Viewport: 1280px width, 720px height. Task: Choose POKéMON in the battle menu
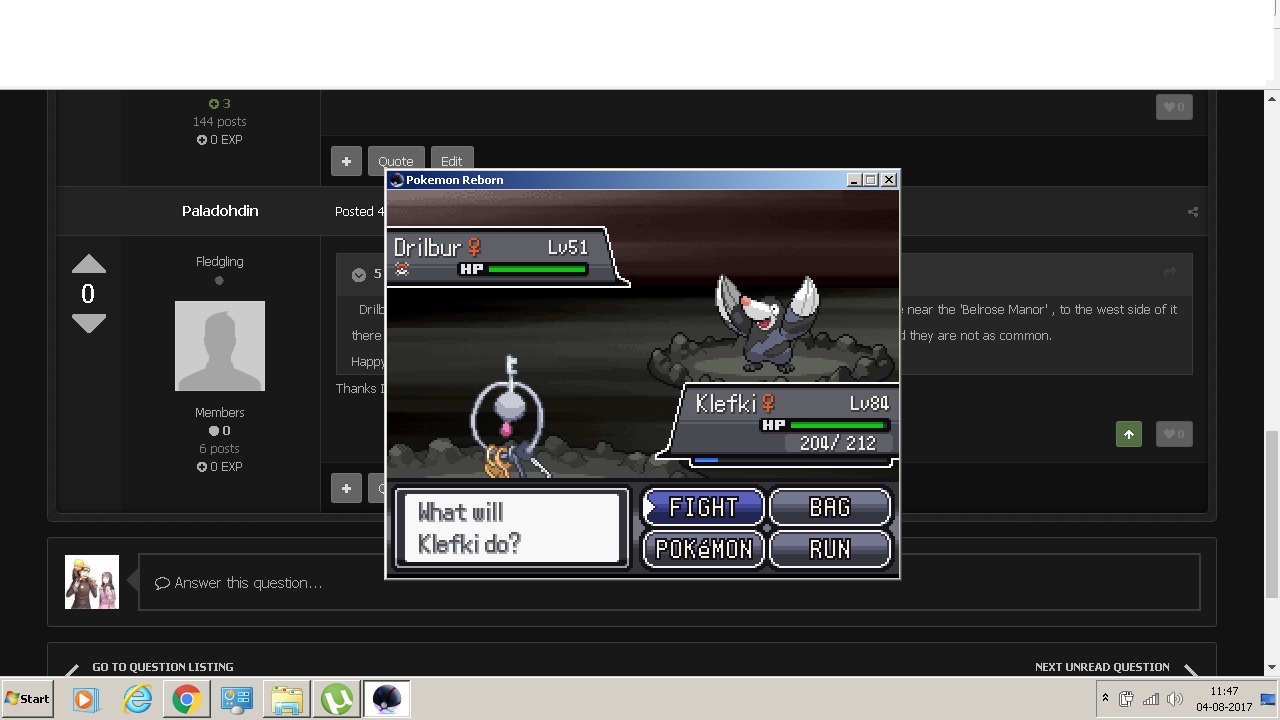pos(704,549)
